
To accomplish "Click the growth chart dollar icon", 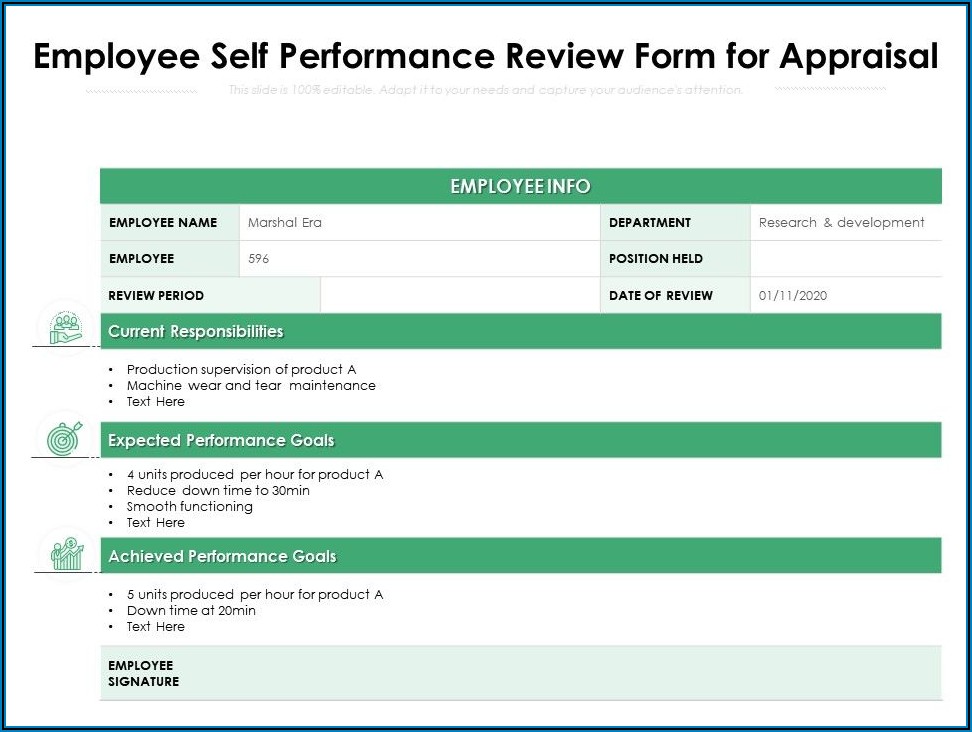I will pos(64,552).
